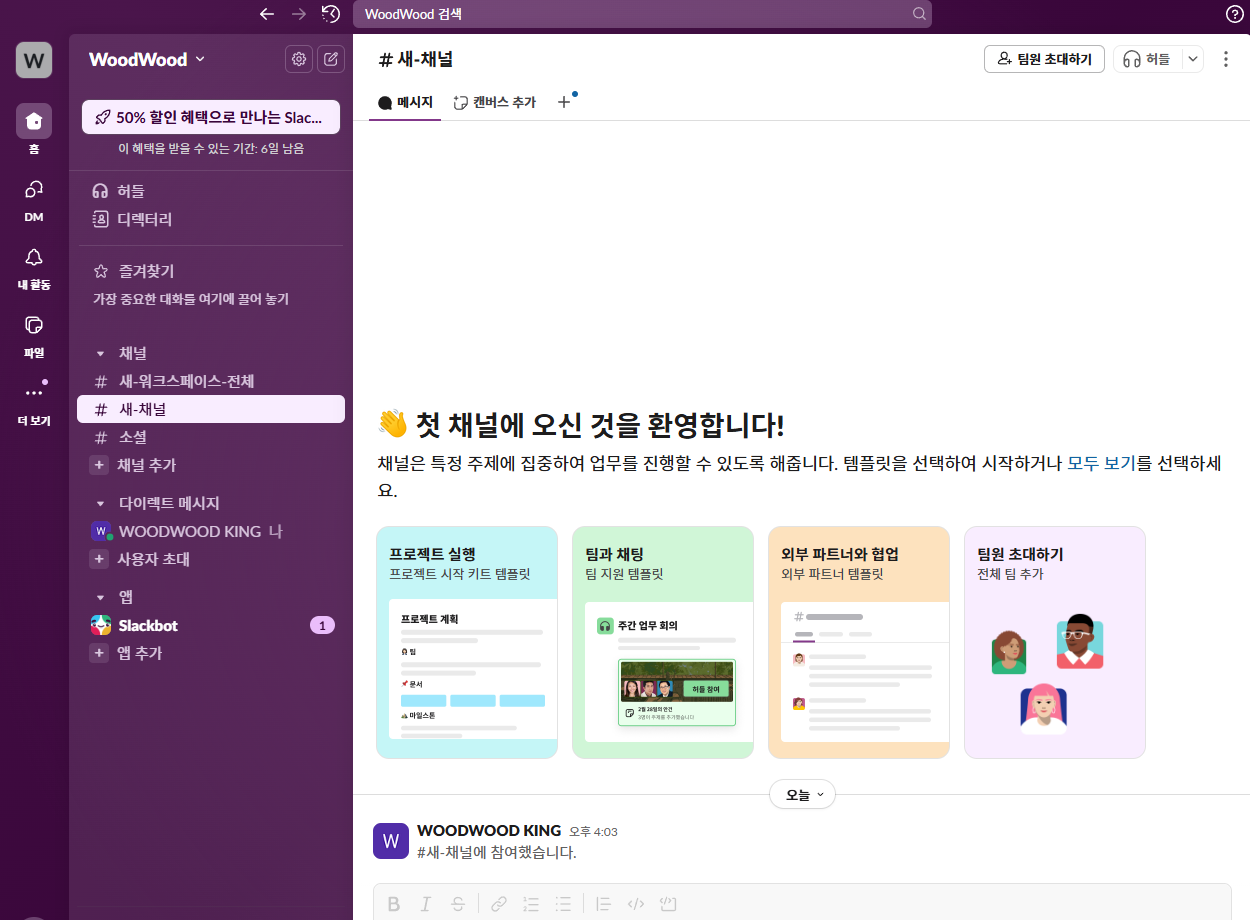Toggle bulleted list in composer
This screenshot has width=1250, height=920.
coord(563,904)
